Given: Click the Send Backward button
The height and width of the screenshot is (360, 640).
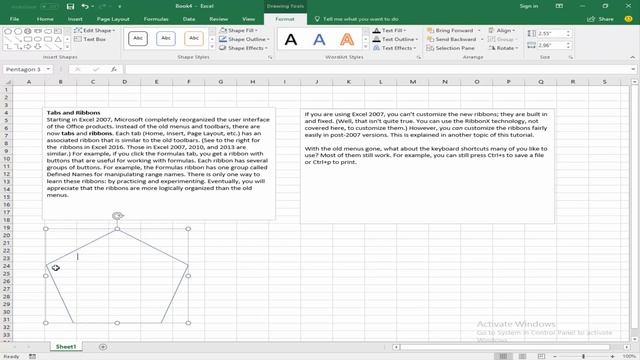Looking at the screenshot, I should point(451,39).
